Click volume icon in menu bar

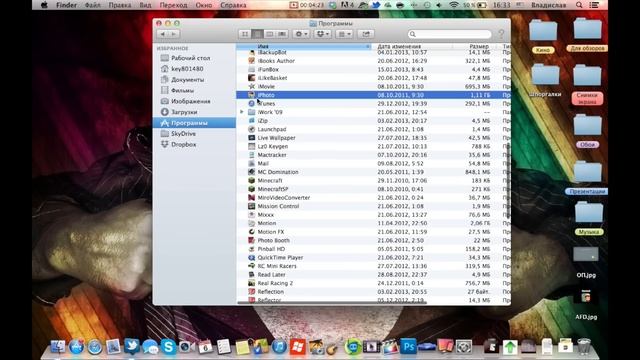click(x=439, y=5)
